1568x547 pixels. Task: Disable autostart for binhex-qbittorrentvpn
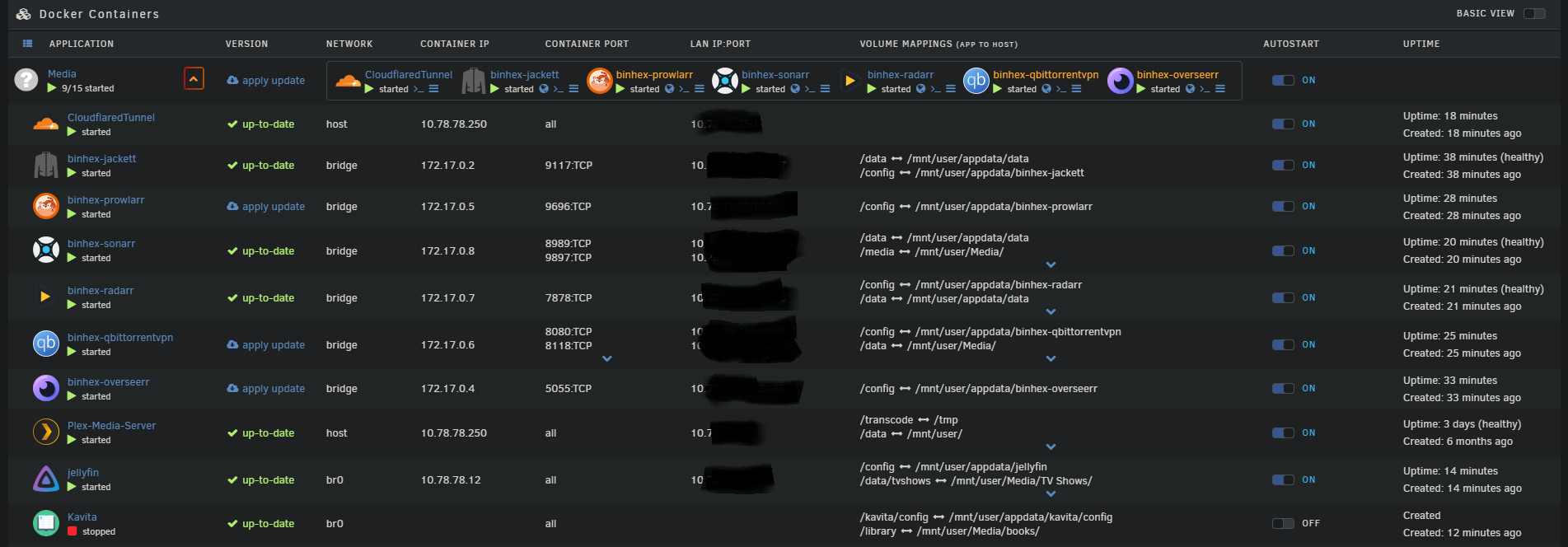(1283, 344)
